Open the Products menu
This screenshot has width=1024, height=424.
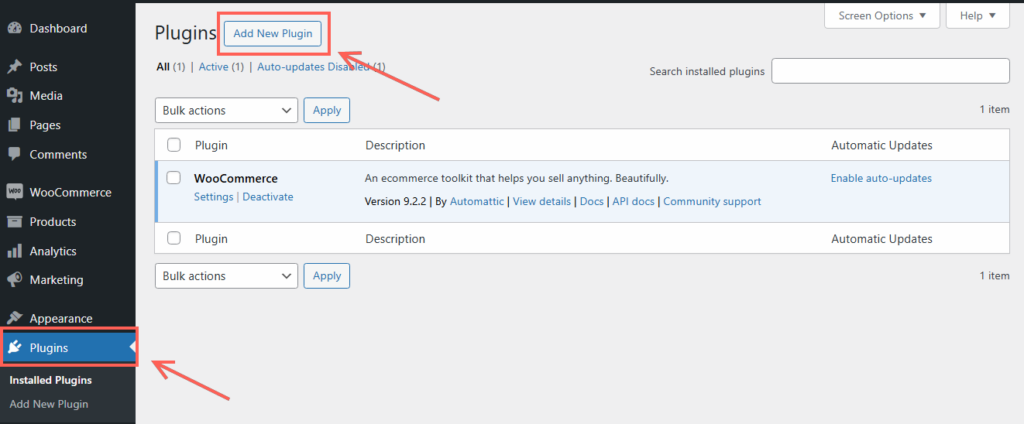(53, 222)
